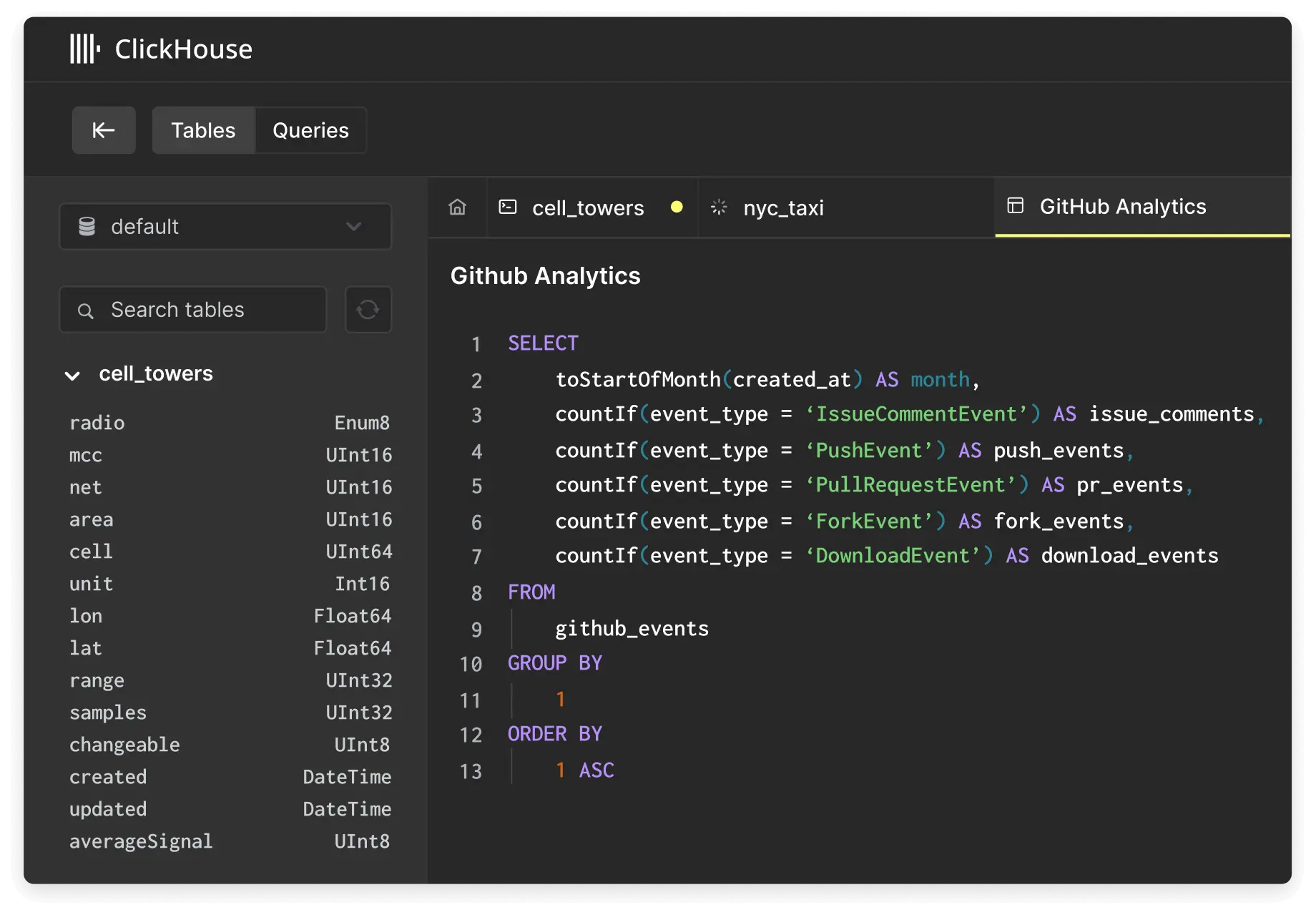Open the nyc_taxi query tab
This screenshot has width=1316, height=915.
846,207
